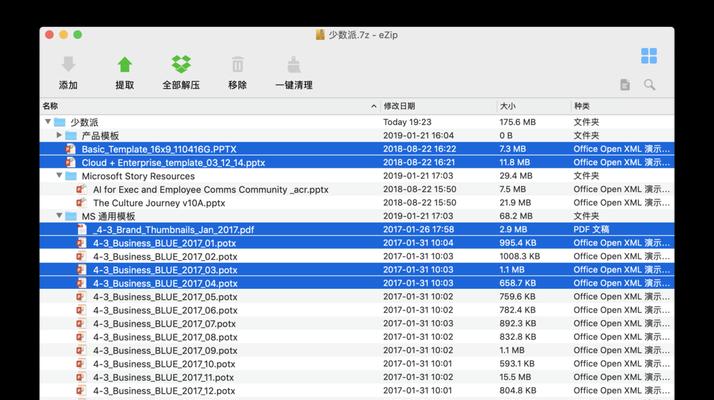Click _4-3_Brand_Thumbnails_Jan_2017.pdf file name
714x400 pixels.
(x=173, y=230)
